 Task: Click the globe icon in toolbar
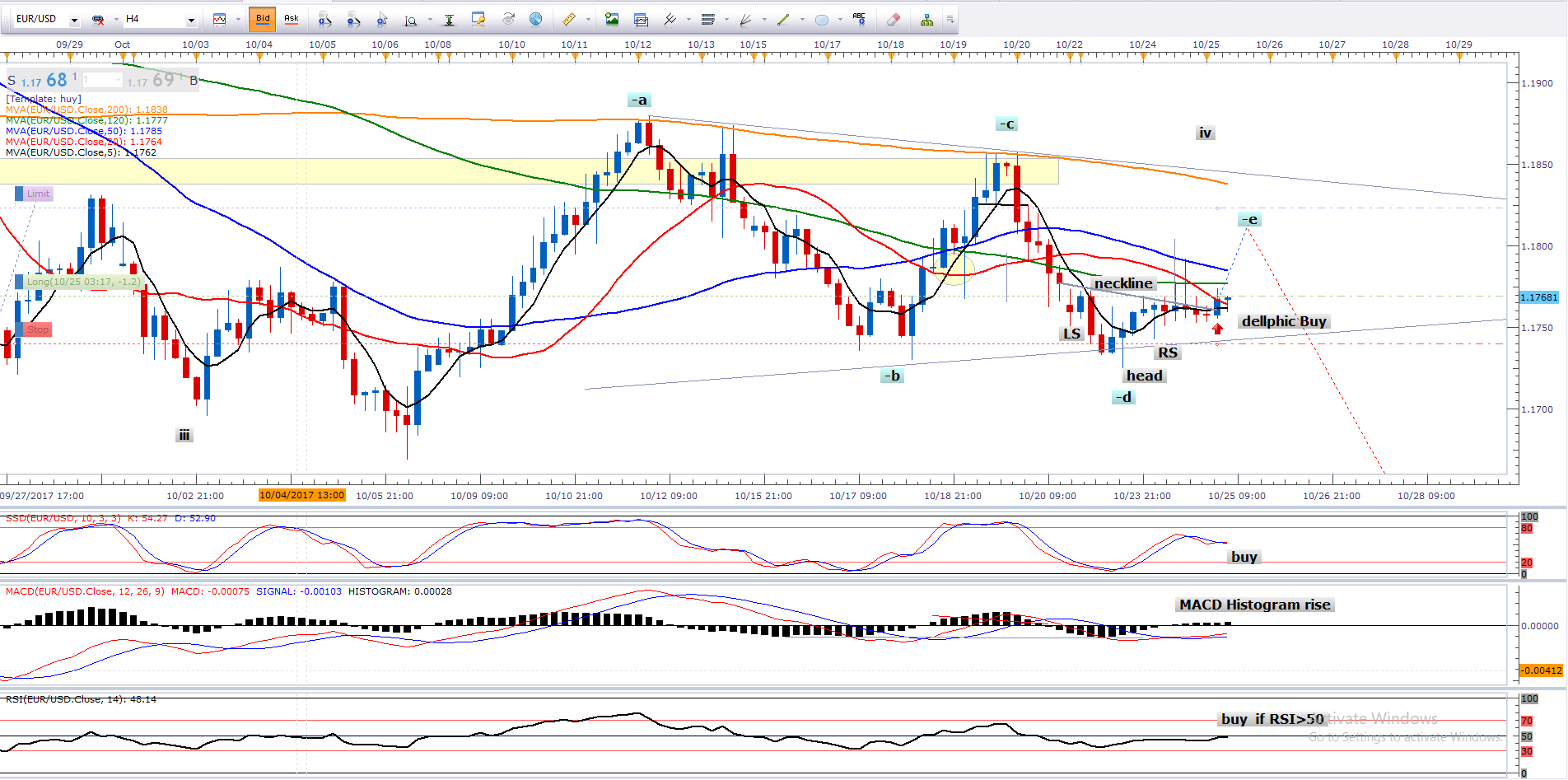pos(535,19)
